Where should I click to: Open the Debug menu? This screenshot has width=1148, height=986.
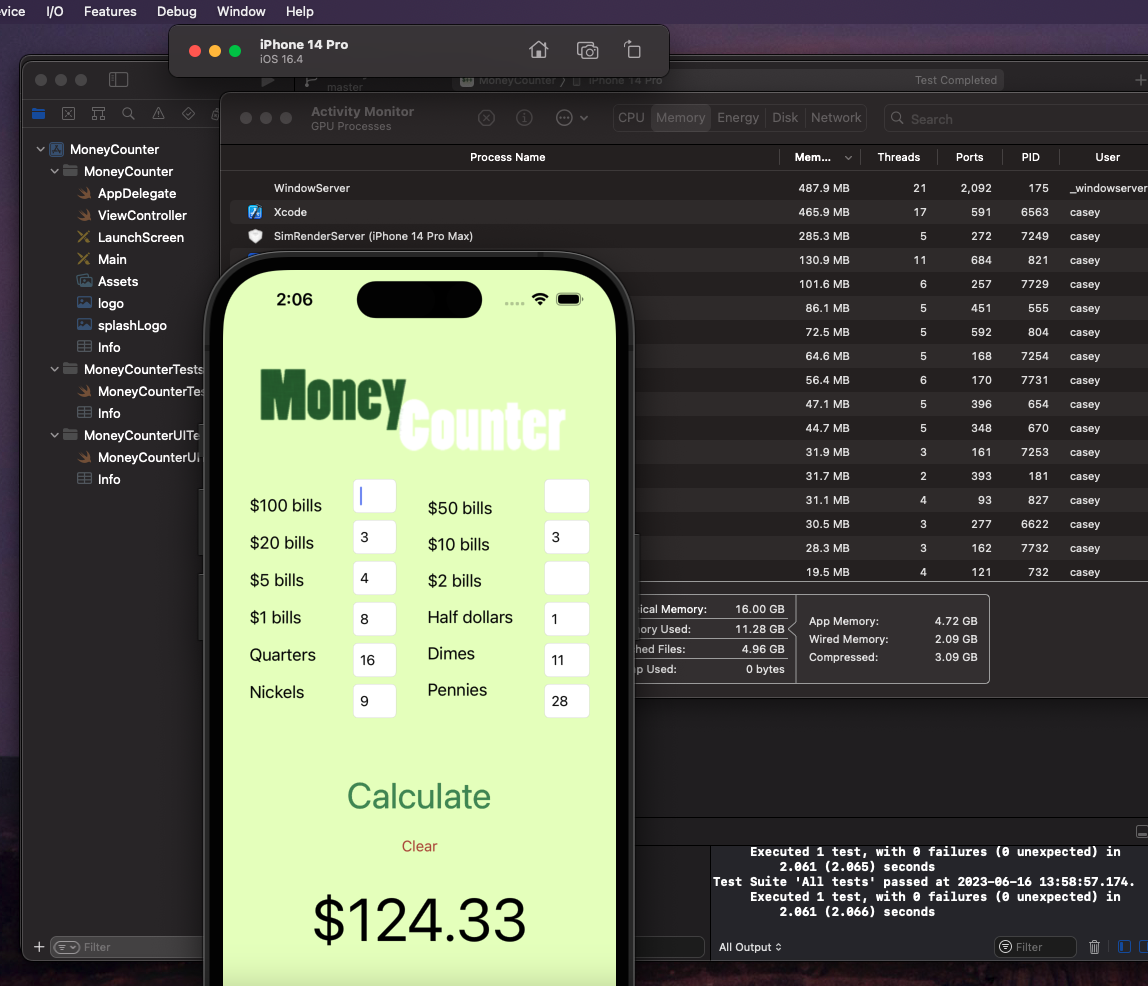pos(176,11)
